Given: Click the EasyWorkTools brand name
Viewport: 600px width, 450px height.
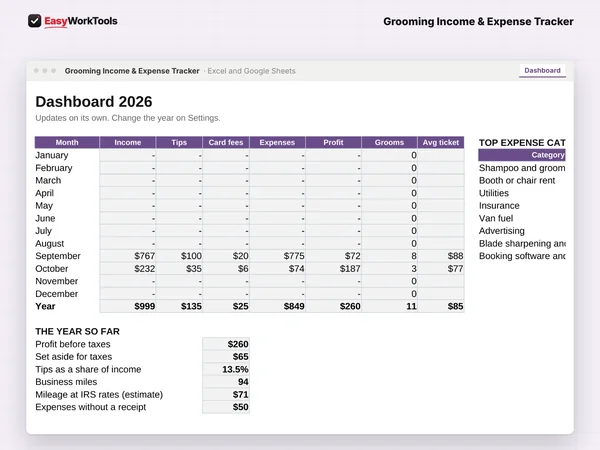Looking at the screenshot, I should [81, 21].
